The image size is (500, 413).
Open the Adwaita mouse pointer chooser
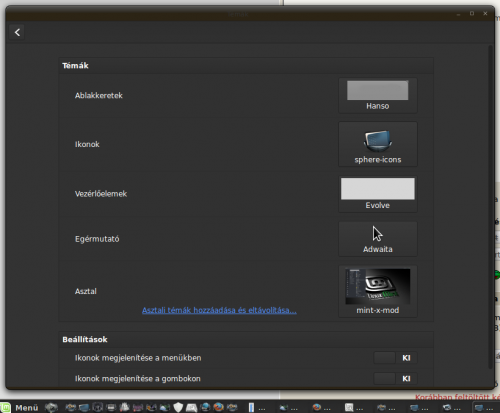click(378, 239)
